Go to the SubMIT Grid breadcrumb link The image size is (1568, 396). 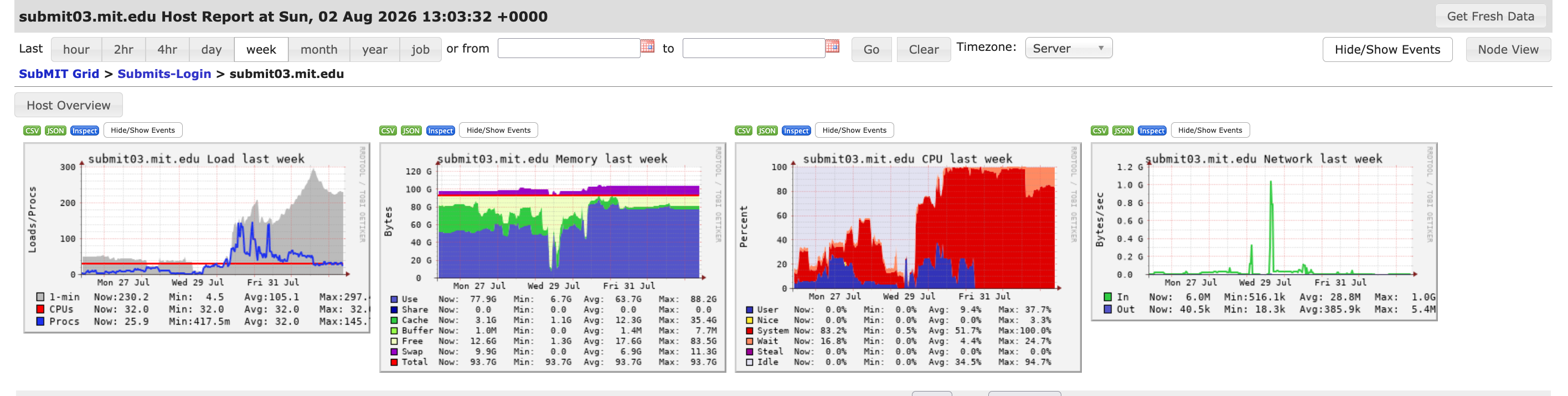(59, 74)
